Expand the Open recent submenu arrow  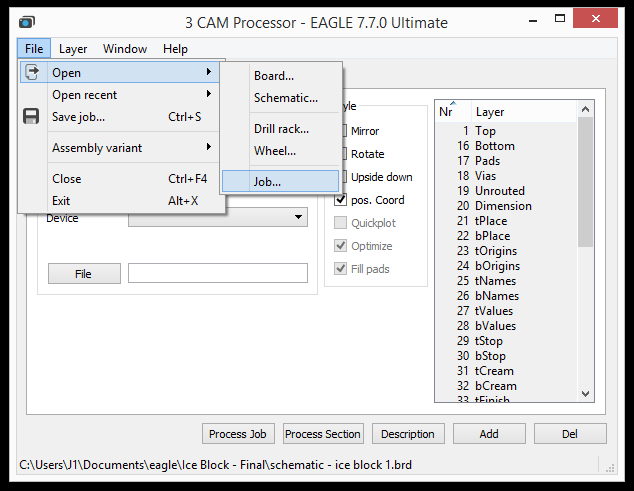coord(209,94)
